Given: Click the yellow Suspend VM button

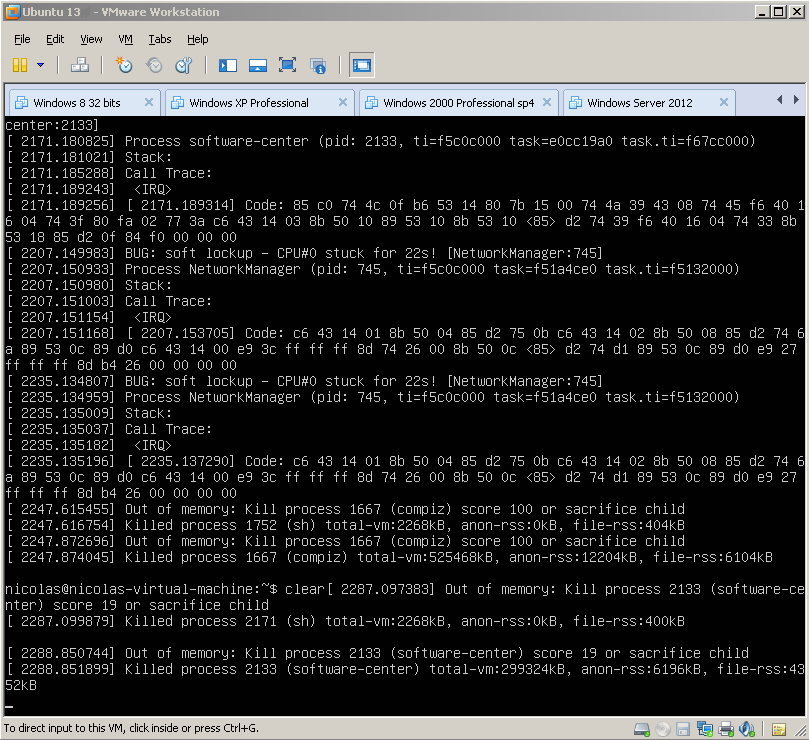Looking at the screenshot, I should coord(20,65).
